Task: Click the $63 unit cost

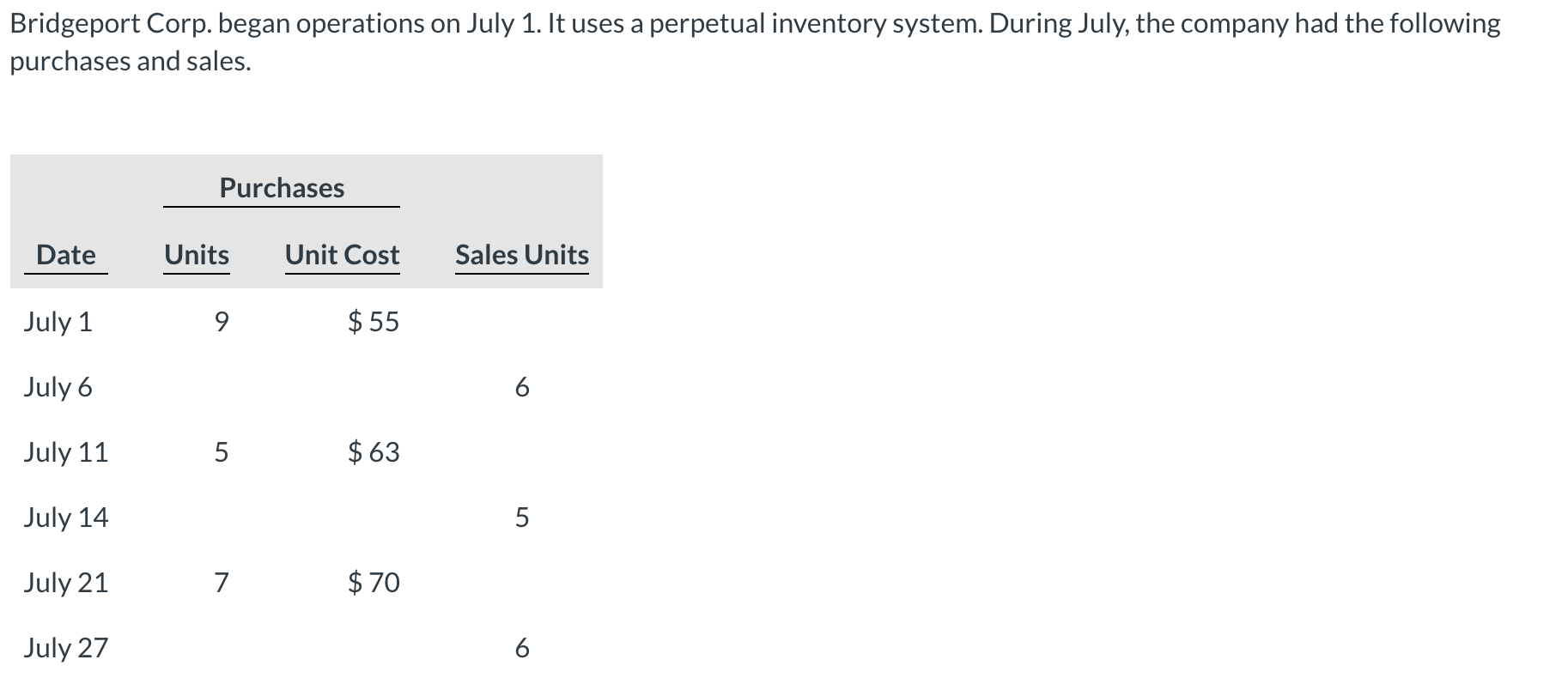Action: click(x=374, y=452)
